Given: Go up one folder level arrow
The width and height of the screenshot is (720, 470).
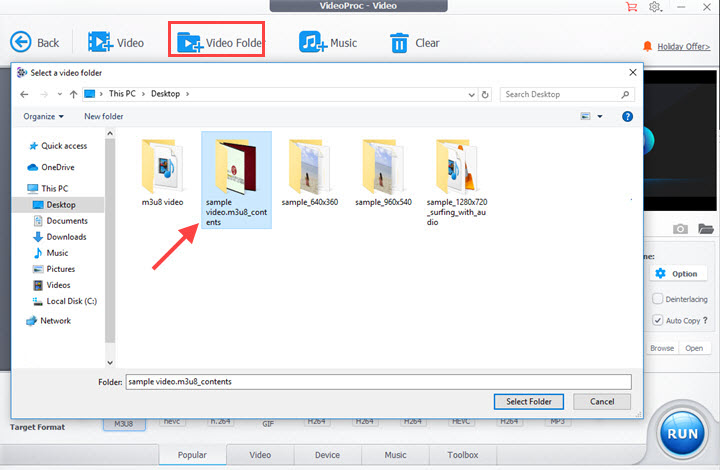Looking at the screenshot, I should (x=73, y=94).
